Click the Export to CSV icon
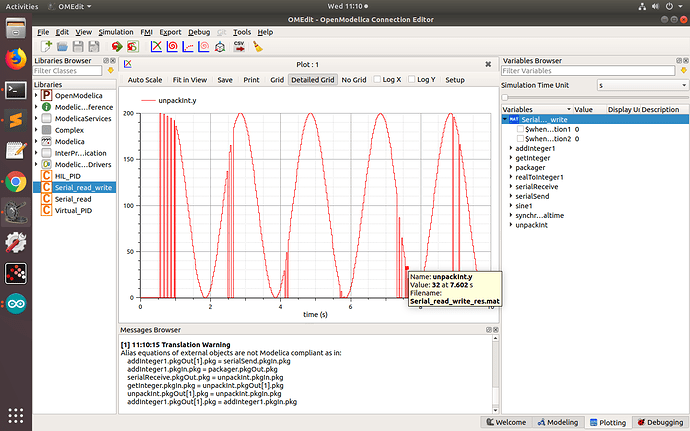This screenshot has height=431, width=690. [x=240, y=46]
